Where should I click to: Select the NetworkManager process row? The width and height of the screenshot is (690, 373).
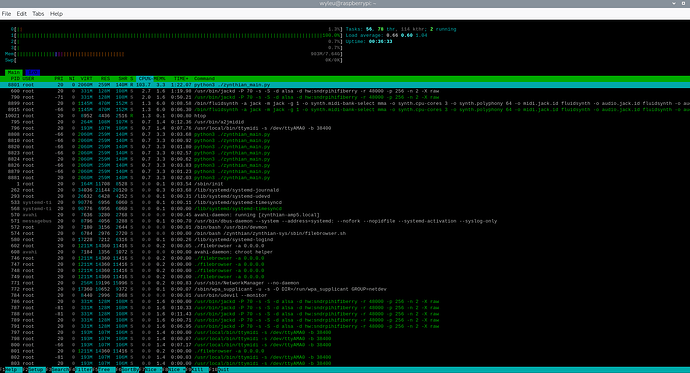345,283
